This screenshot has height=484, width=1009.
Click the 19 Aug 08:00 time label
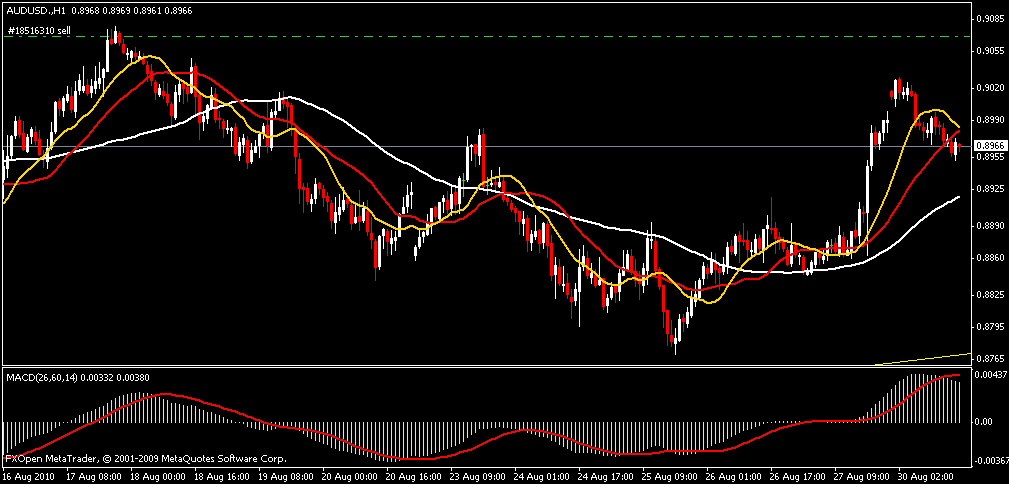(x=284, y=478)
